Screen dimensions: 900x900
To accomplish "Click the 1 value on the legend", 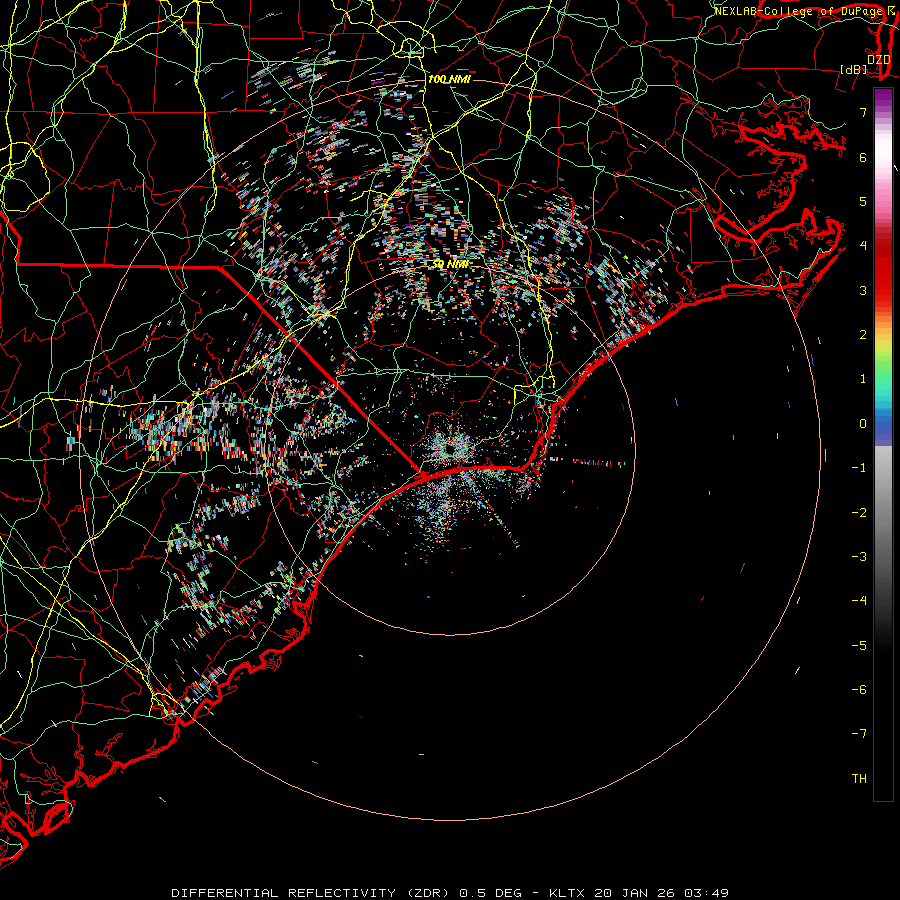I will 863,379.
